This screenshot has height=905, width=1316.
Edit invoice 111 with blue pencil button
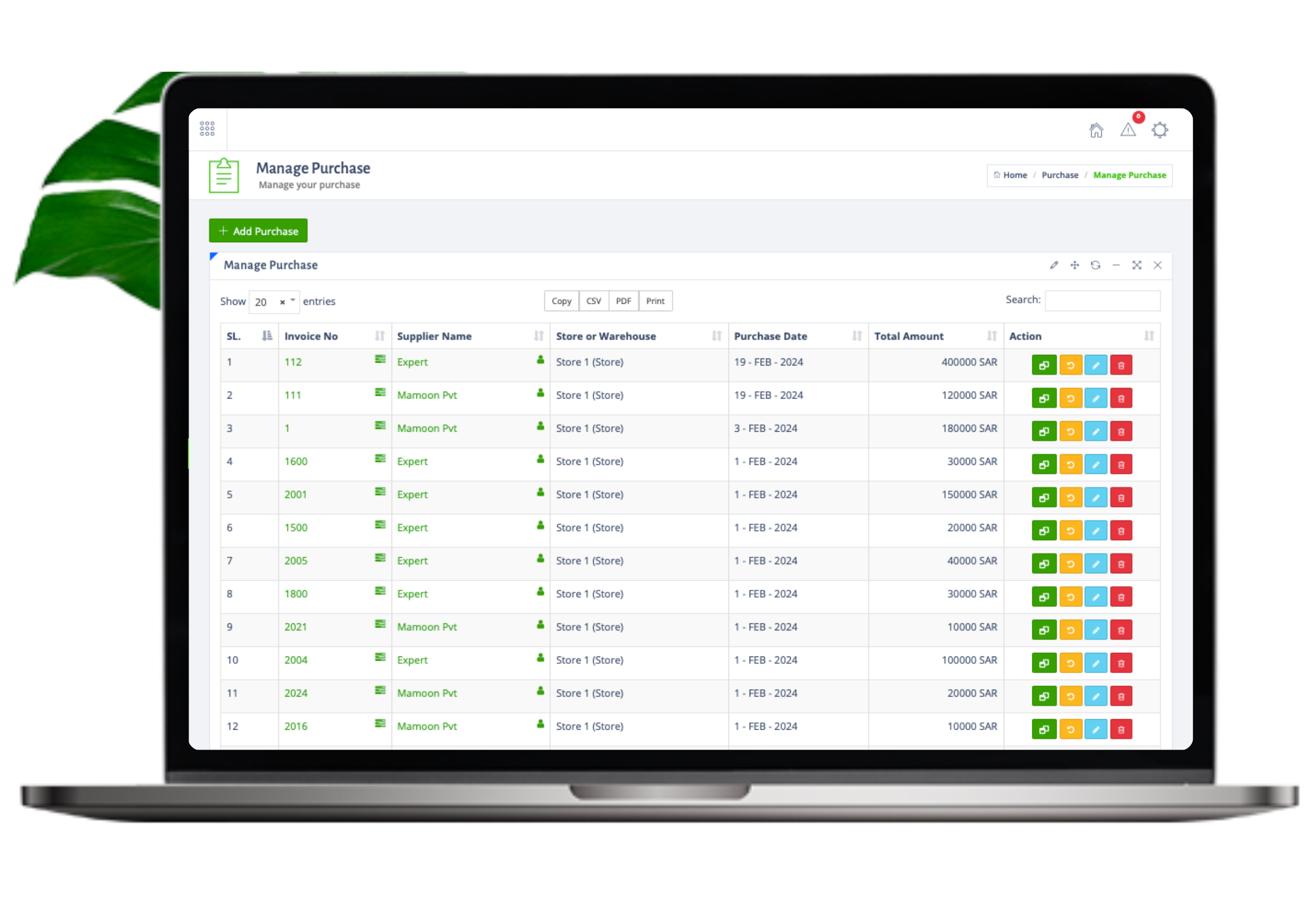point(1095,399)
